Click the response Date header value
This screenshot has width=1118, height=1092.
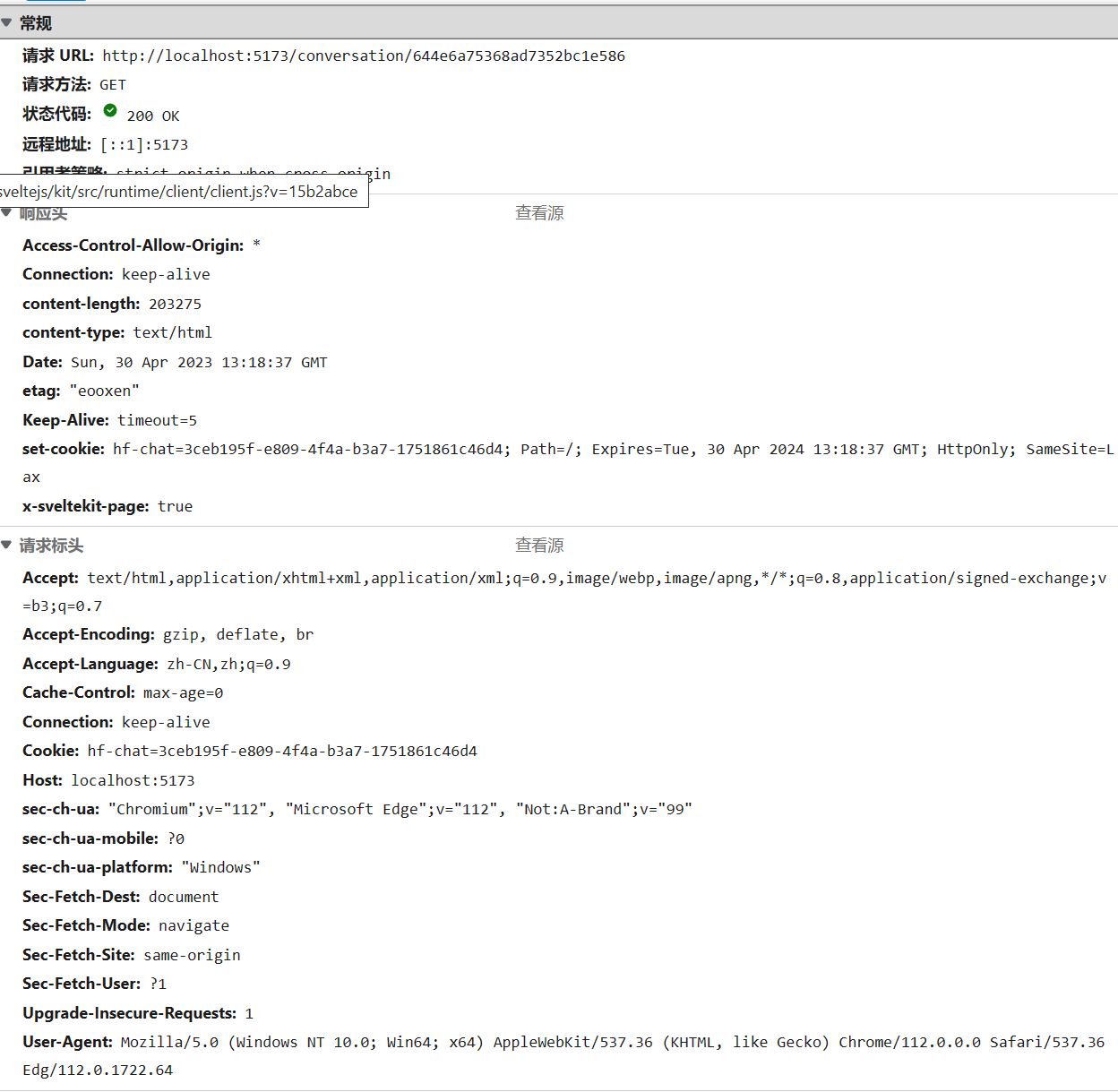click(x=199, y=362)
